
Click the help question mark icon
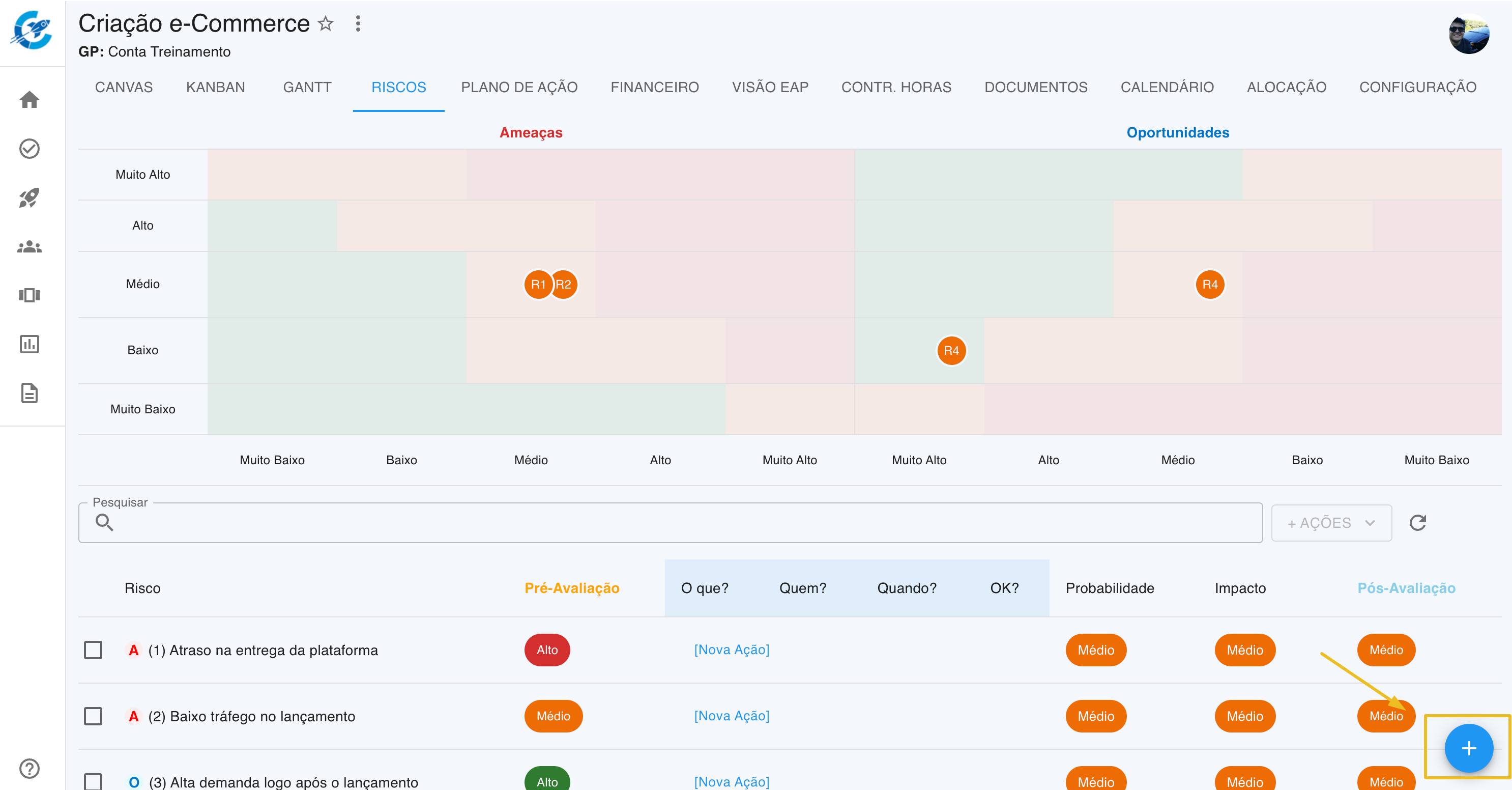(30, 768)
